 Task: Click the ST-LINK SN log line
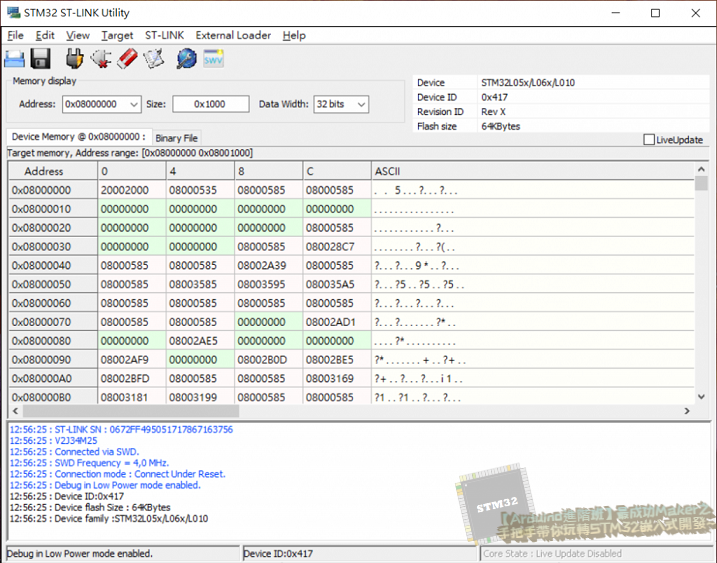click(x=121, y=429)
